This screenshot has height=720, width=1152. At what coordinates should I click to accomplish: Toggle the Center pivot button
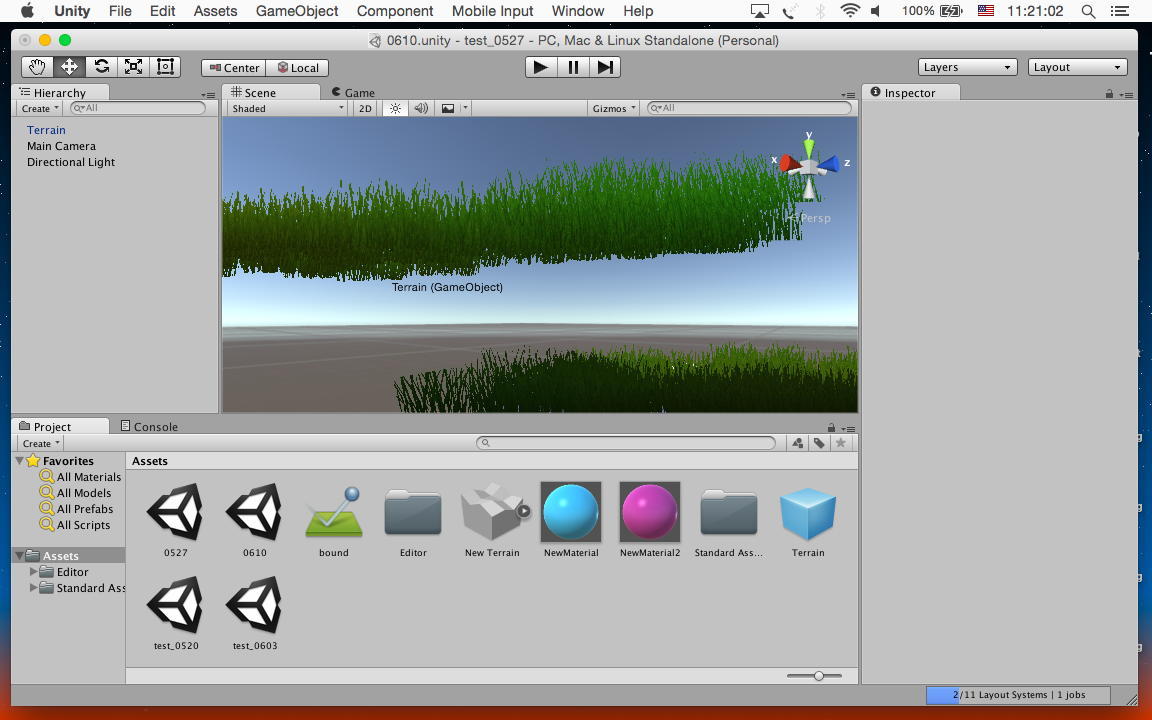(234, 68)
